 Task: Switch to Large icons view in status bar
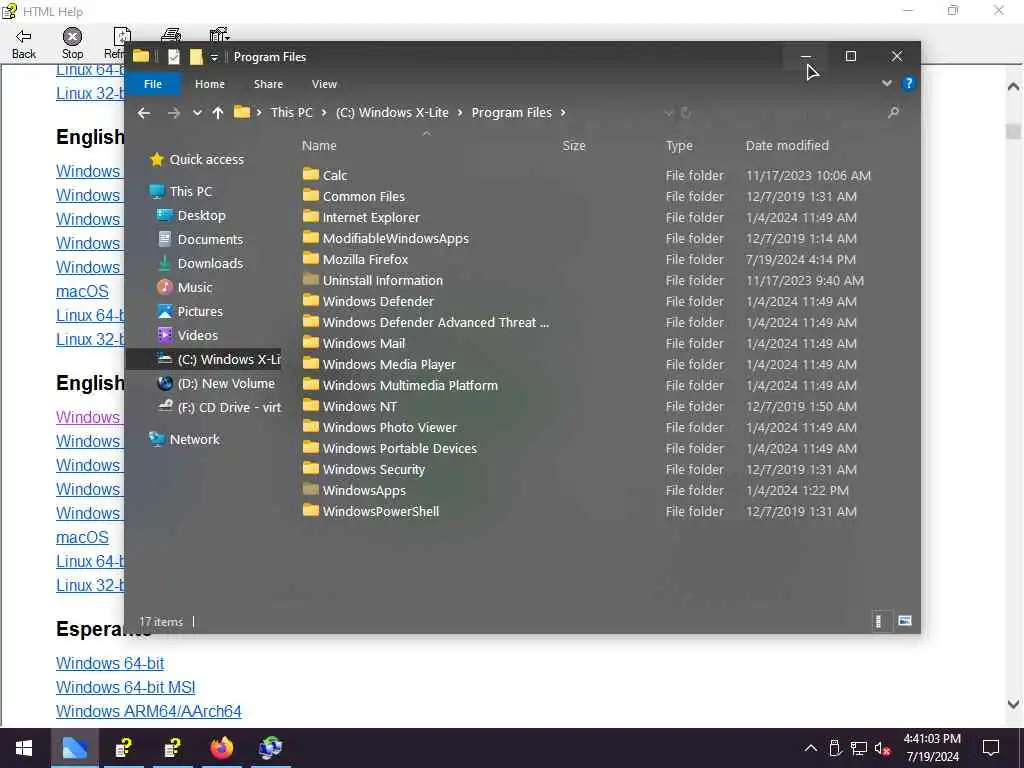(x=904, y=621)
